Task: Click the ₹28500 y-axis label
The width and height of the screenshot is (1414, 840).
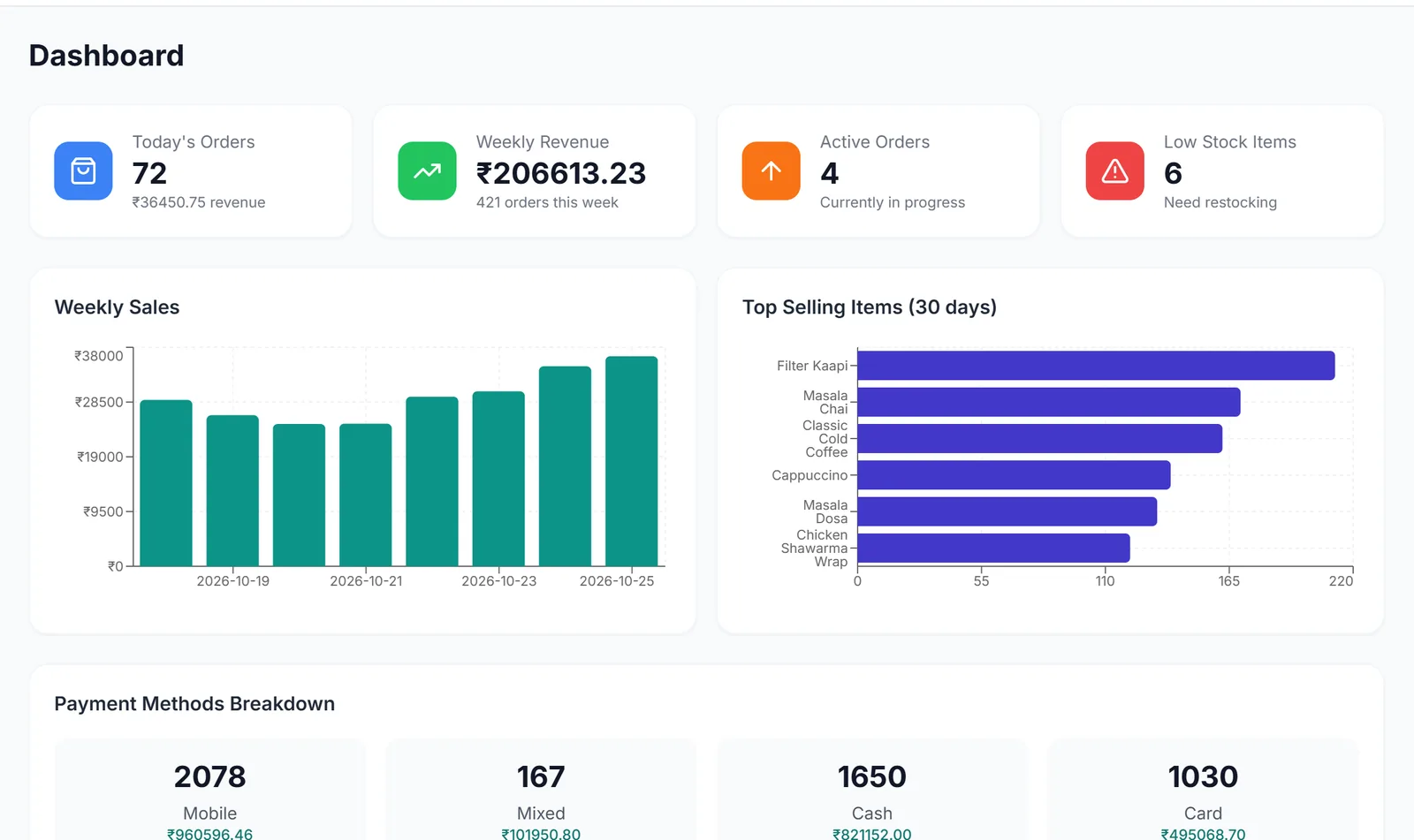Action: coord(99,402)
